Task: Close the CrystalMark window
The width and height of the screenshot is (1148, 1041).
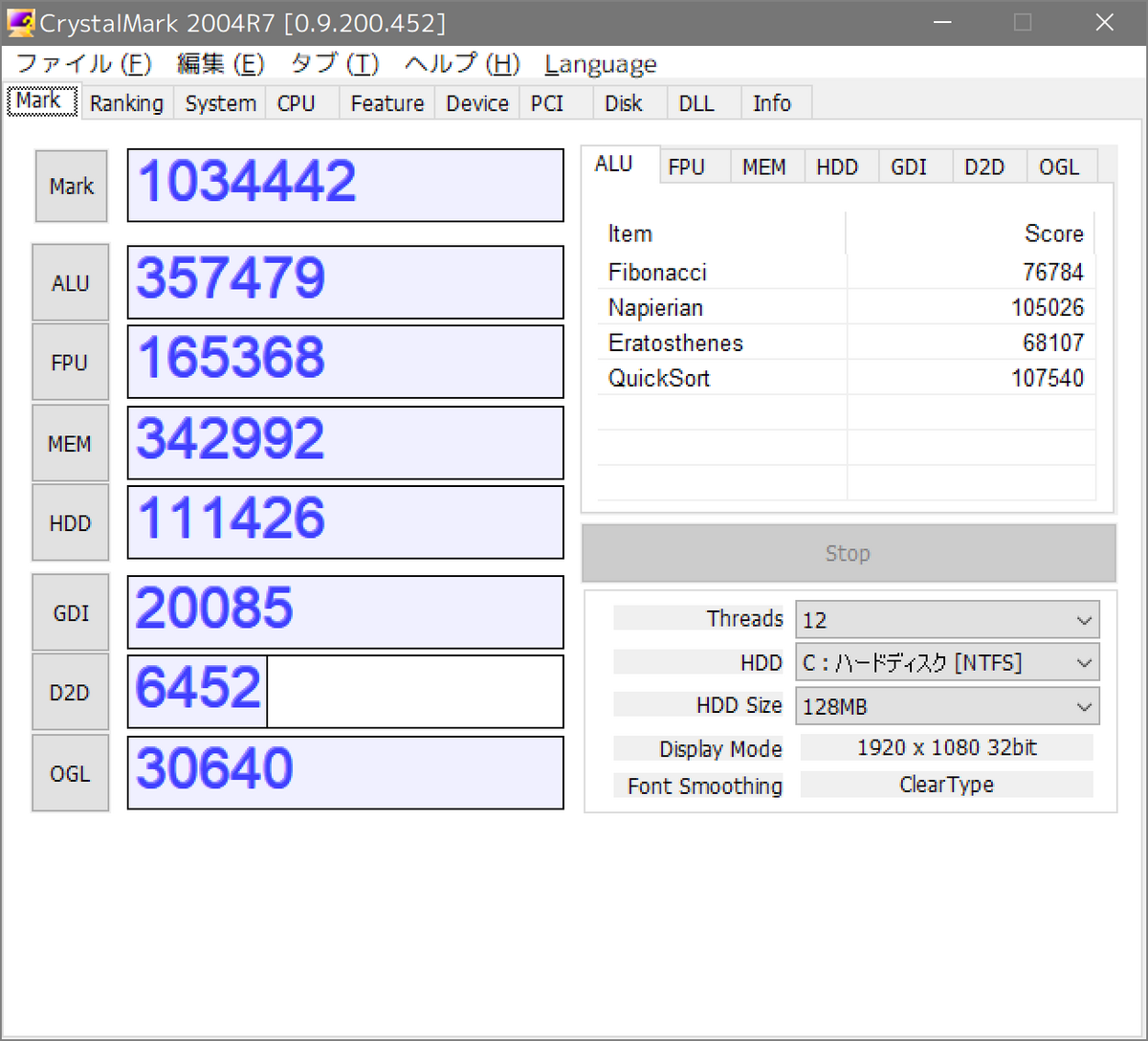Action: (1105, 22)
